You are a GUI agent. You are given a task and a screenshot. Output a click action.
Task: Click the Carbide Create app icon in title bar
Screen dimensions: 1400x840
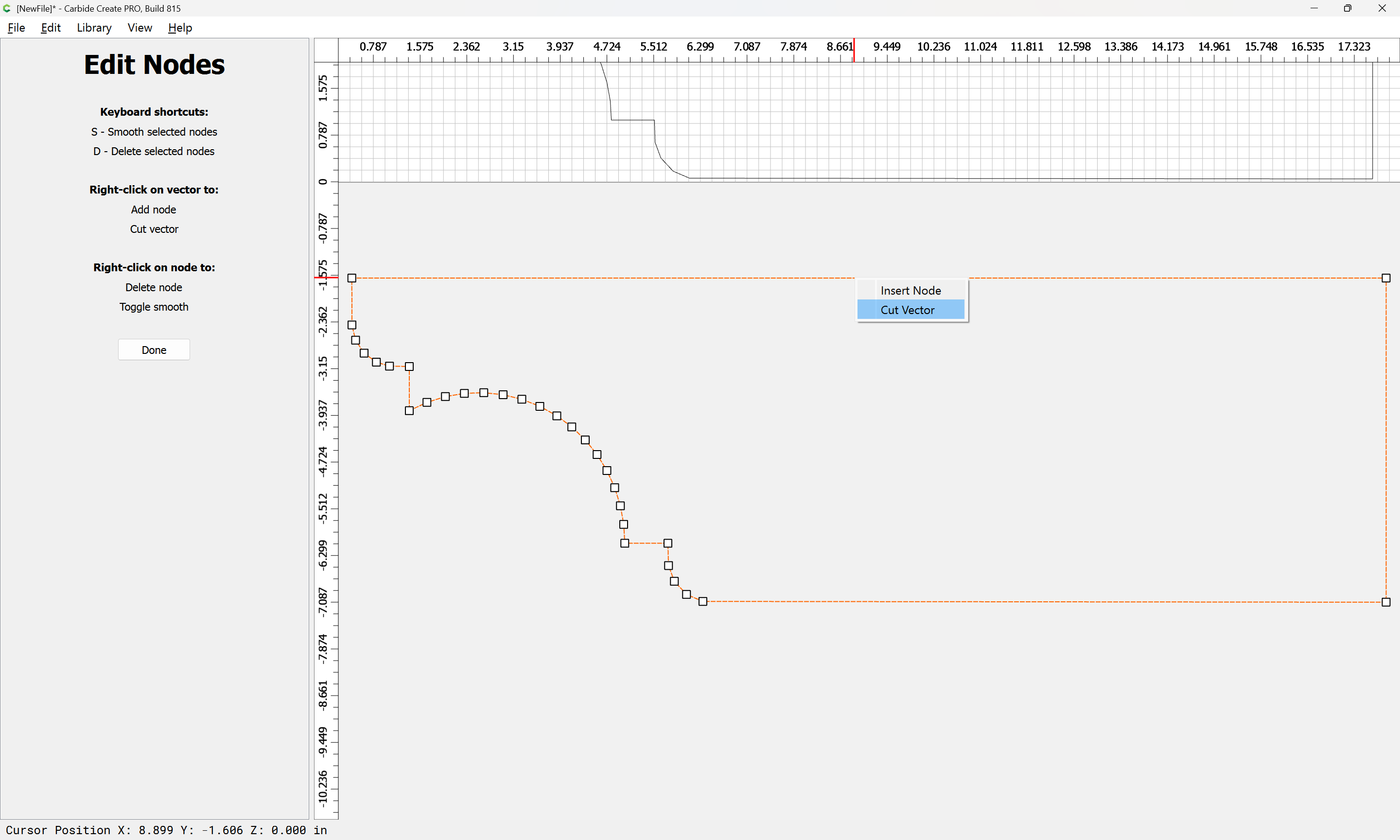[x=7, y=8]
